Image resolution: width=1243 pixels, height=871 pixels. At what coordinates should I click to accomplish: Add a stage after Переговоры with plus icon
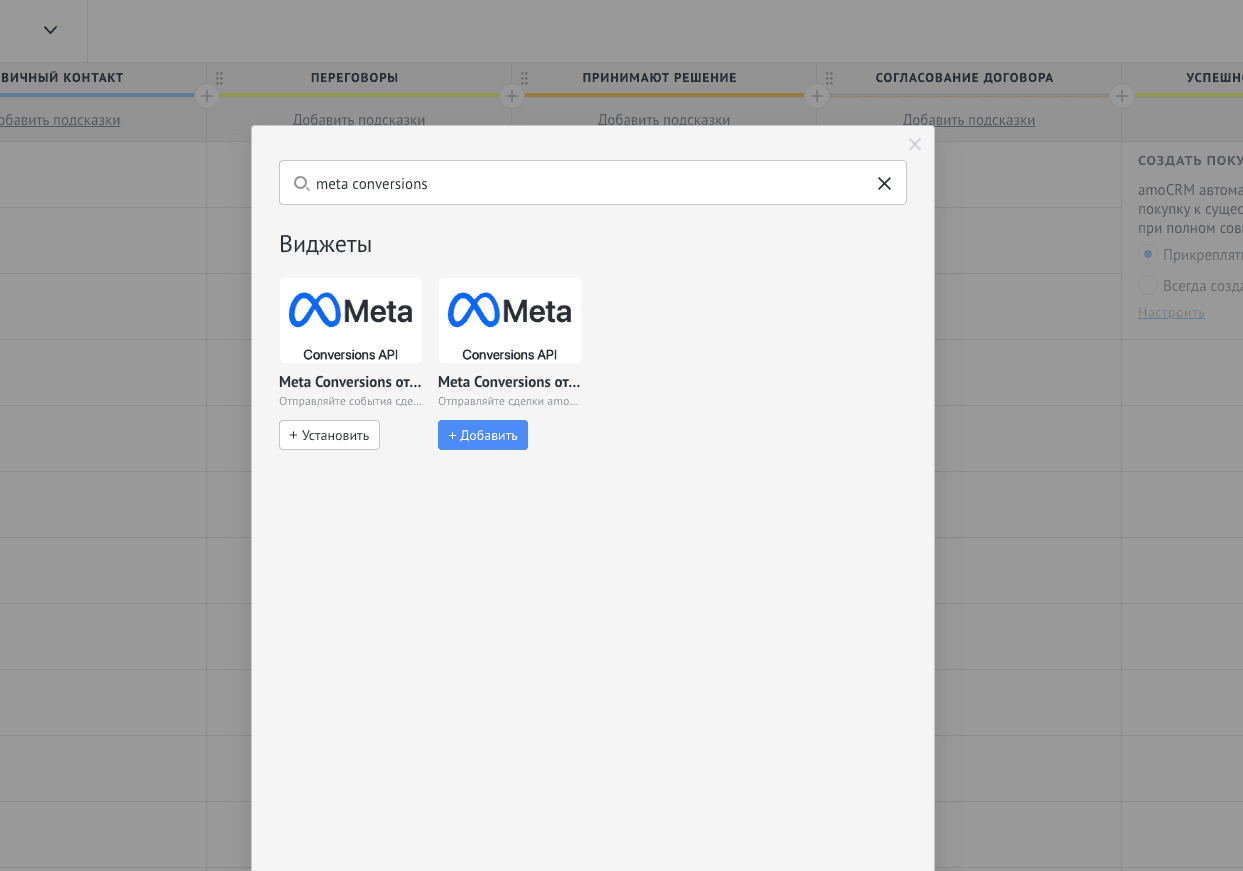pos(512,96)
